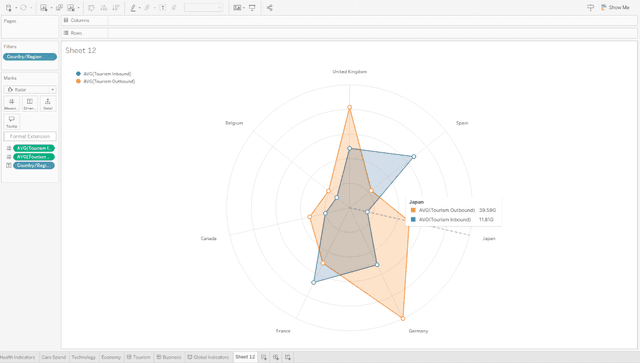640x363 pixels.
Task: Switch to the Technology tab
Action: pos(83,357)
